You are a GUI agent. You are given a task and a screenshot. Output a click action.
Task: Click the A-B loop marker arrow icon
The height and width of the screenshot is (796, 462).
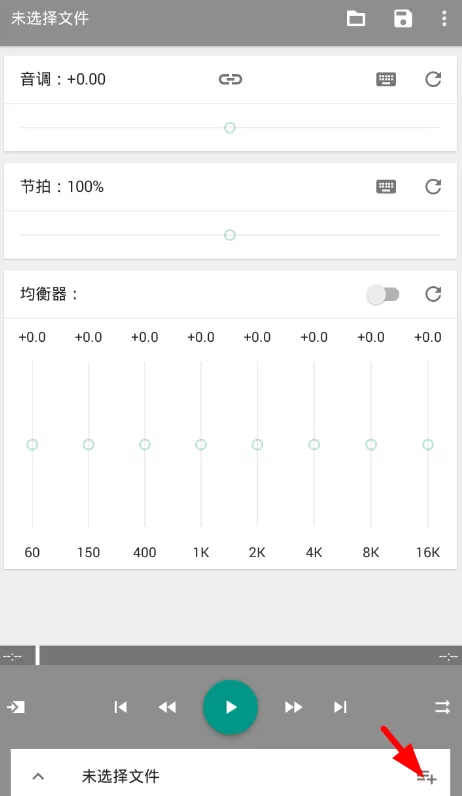point(16,707)
